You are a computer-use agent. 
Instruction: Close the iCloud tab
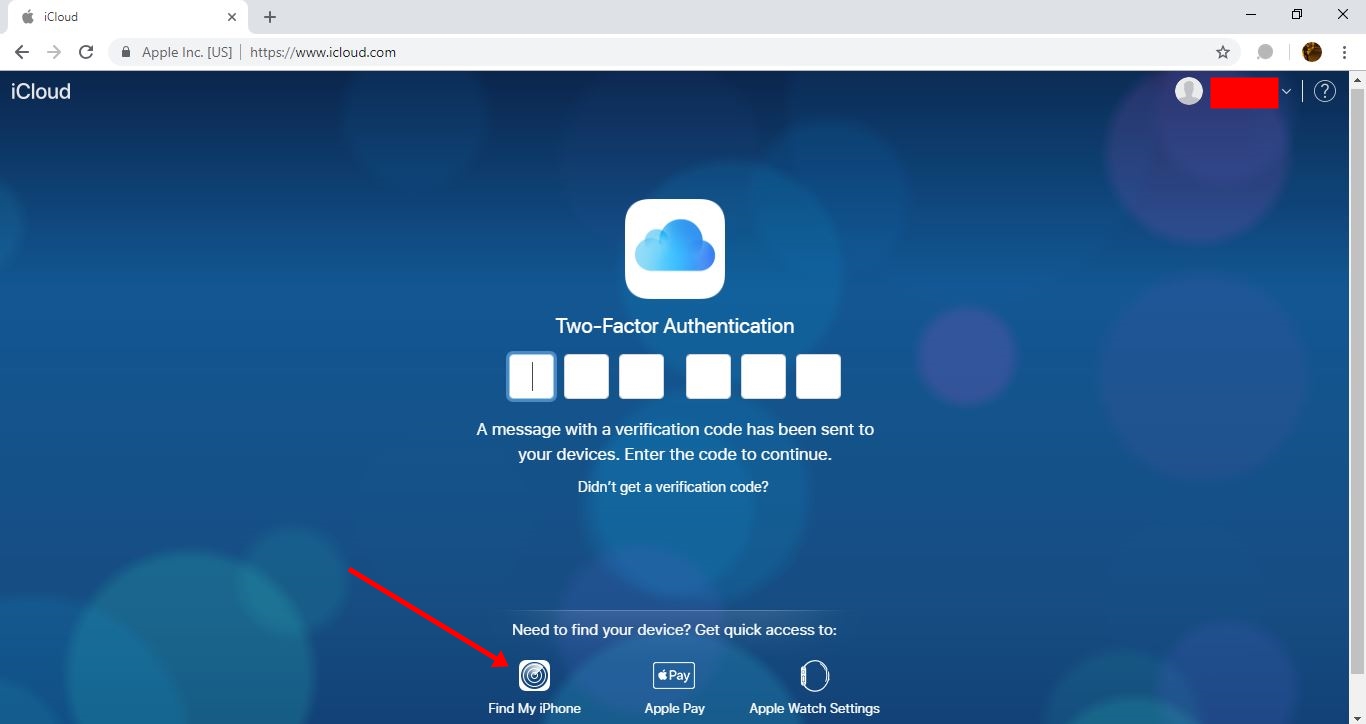(x=231, y=17)
